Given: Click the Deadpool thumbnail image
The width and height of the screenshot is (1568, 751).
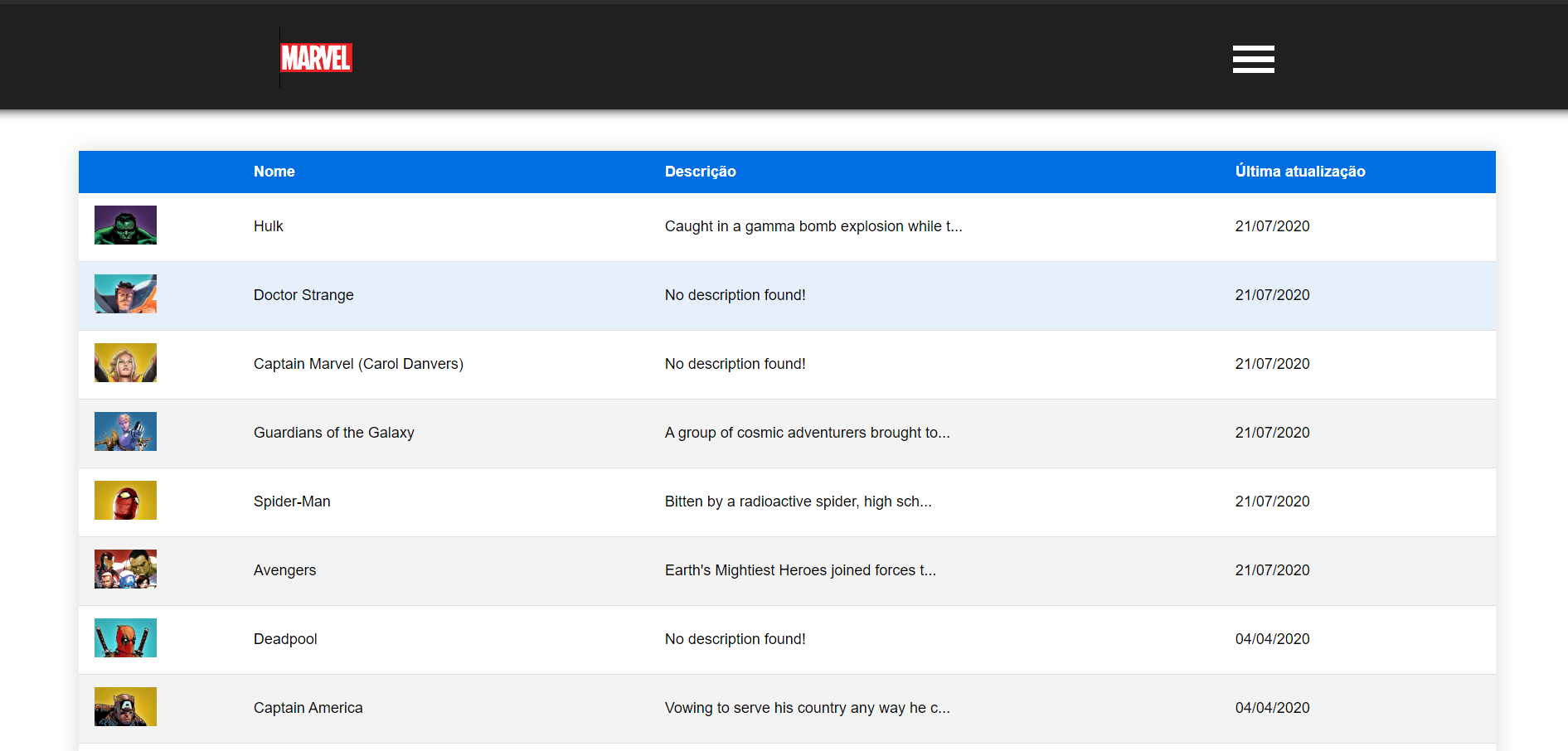Looking at the screenshot, I should tap(125, 637).
